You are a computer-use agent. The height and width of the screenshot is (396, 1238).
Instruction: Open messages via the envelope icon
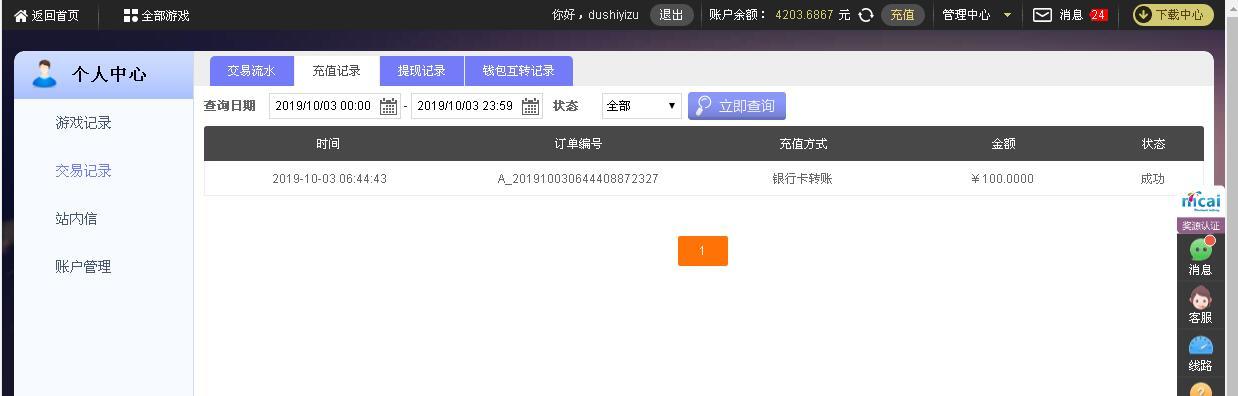1042,15
